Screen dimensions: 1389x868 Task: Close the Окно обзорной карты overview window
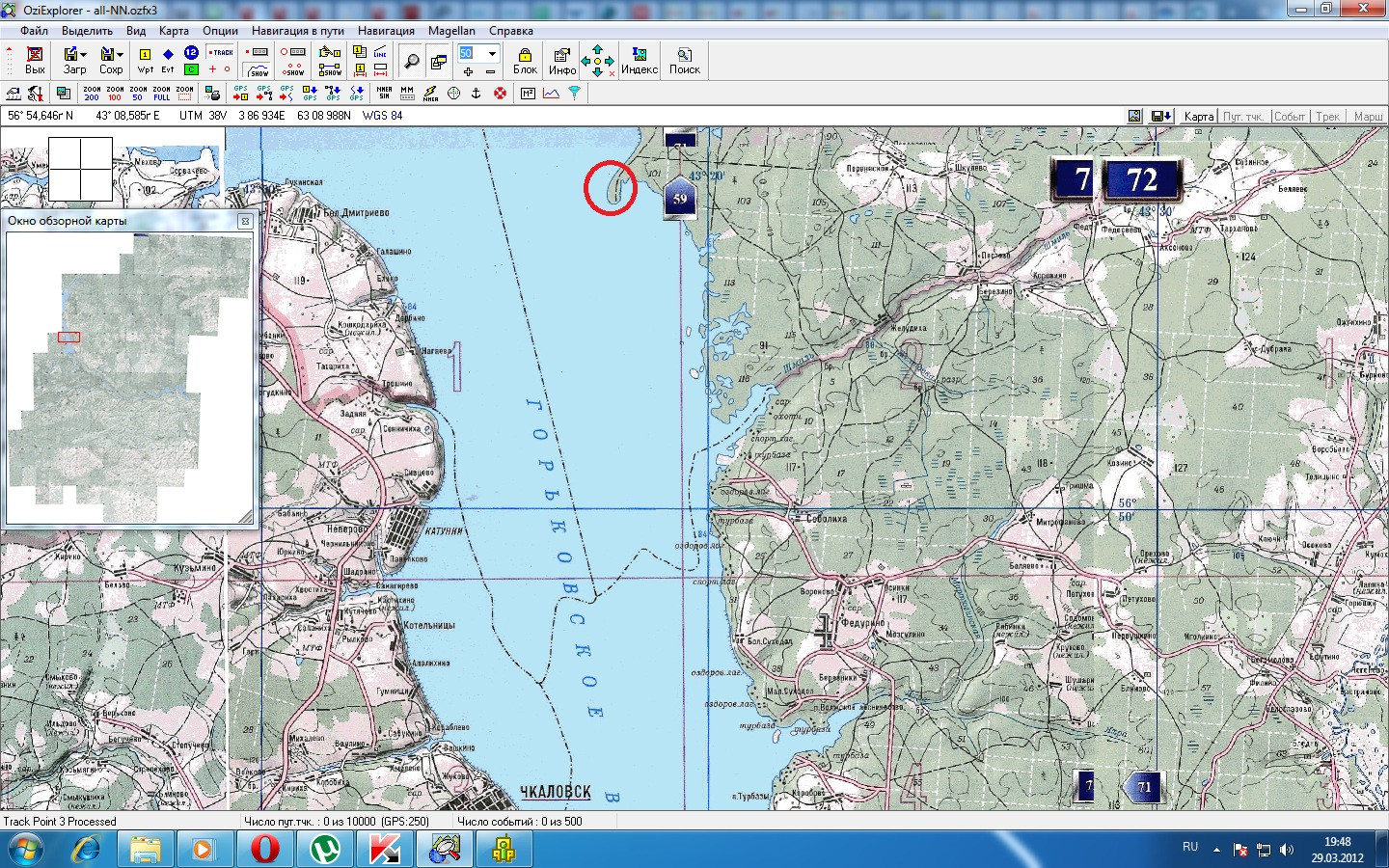click(245, 221)
